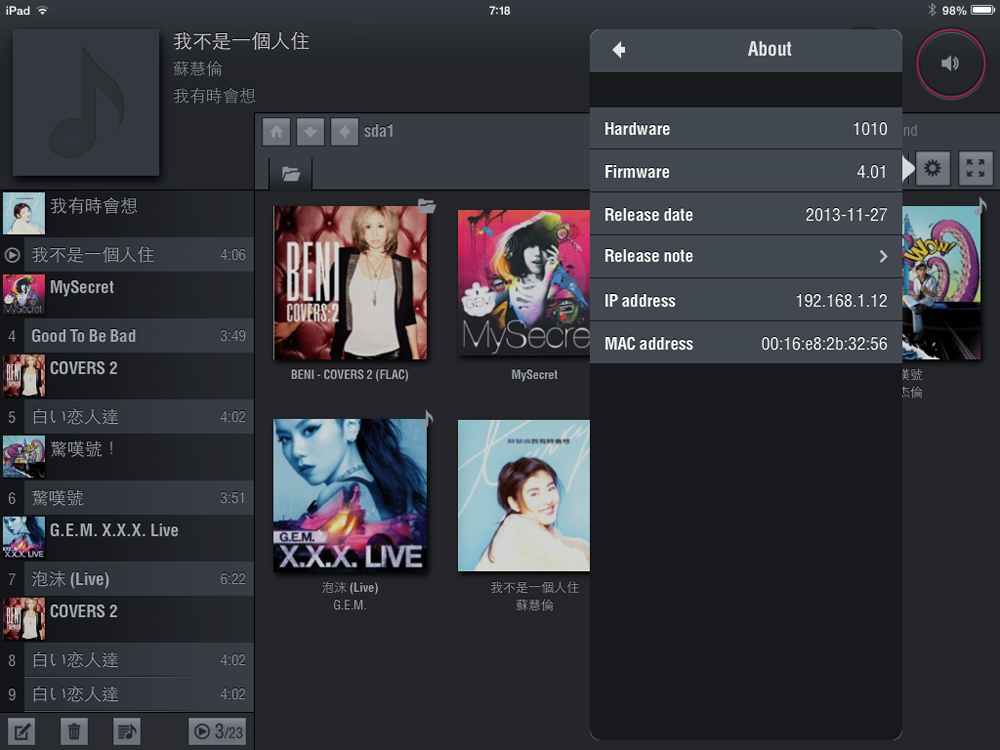Screen dimensions: 1000x750
Task: Click the BENI - COVERS 2 (FLAC) caption
Action: click(349, 375)
